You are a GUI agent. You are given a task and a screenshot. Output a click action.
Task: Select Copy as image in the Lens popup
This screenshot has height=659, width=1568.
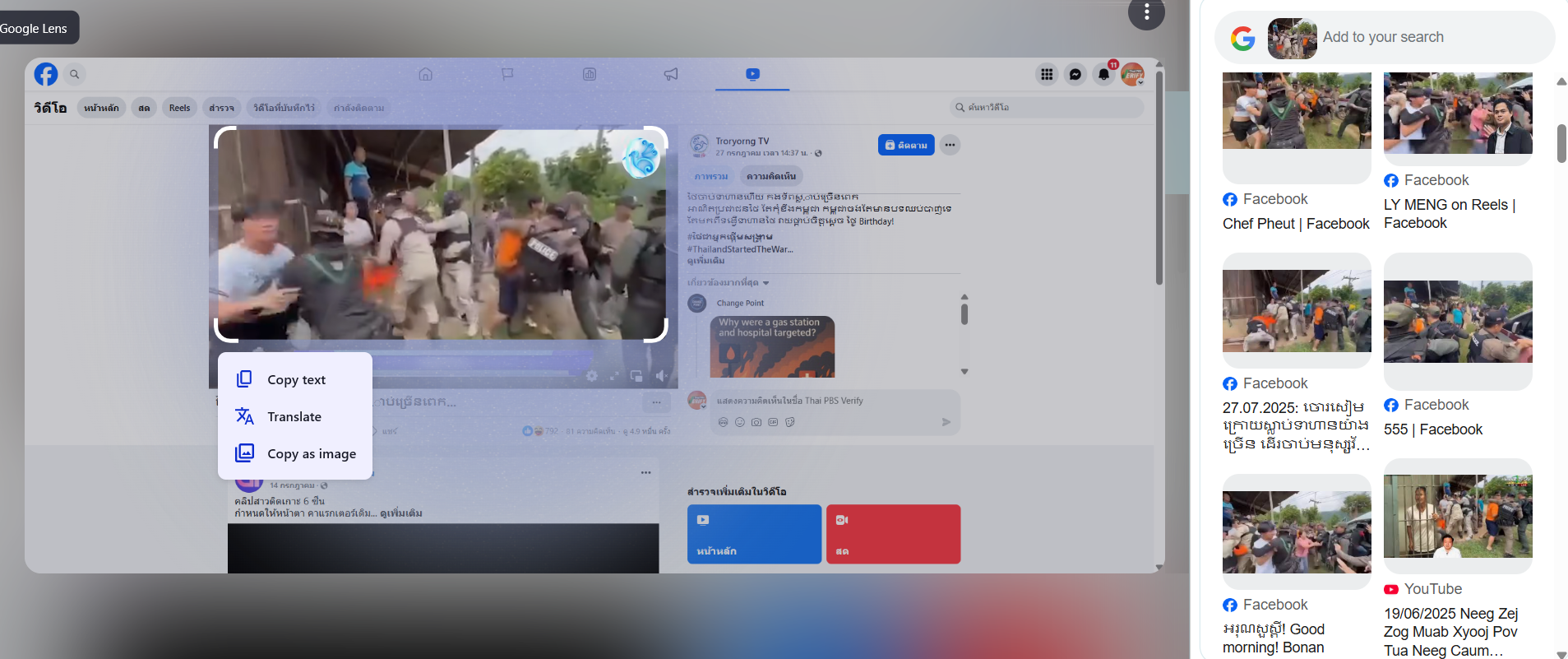295,453
